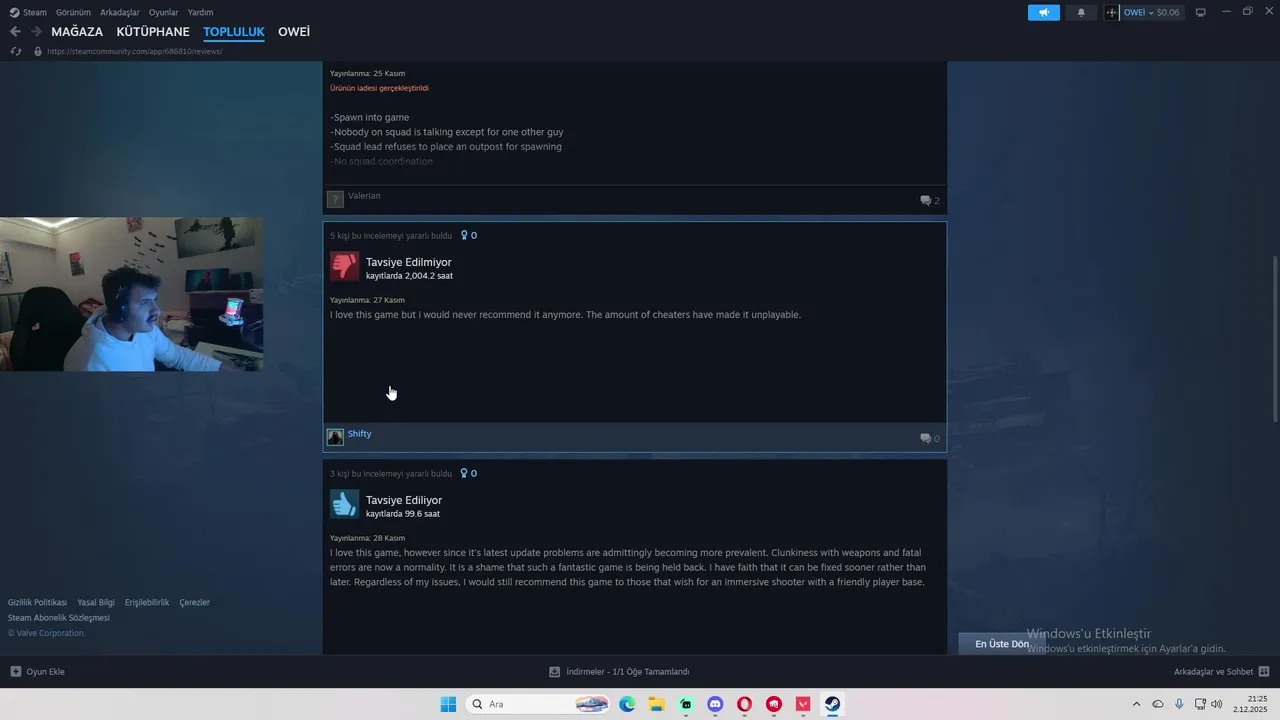Open the OWEI profile tab
Viewport: 1280px width, 720px height.
294,32
